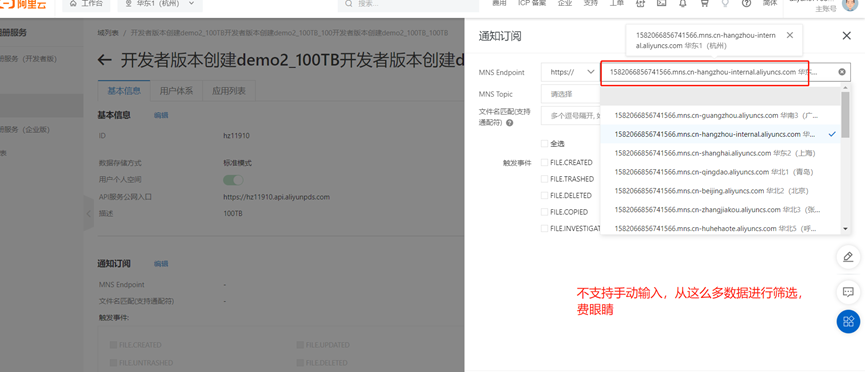Click the pencil edit floating button

(x=848, y=257)
